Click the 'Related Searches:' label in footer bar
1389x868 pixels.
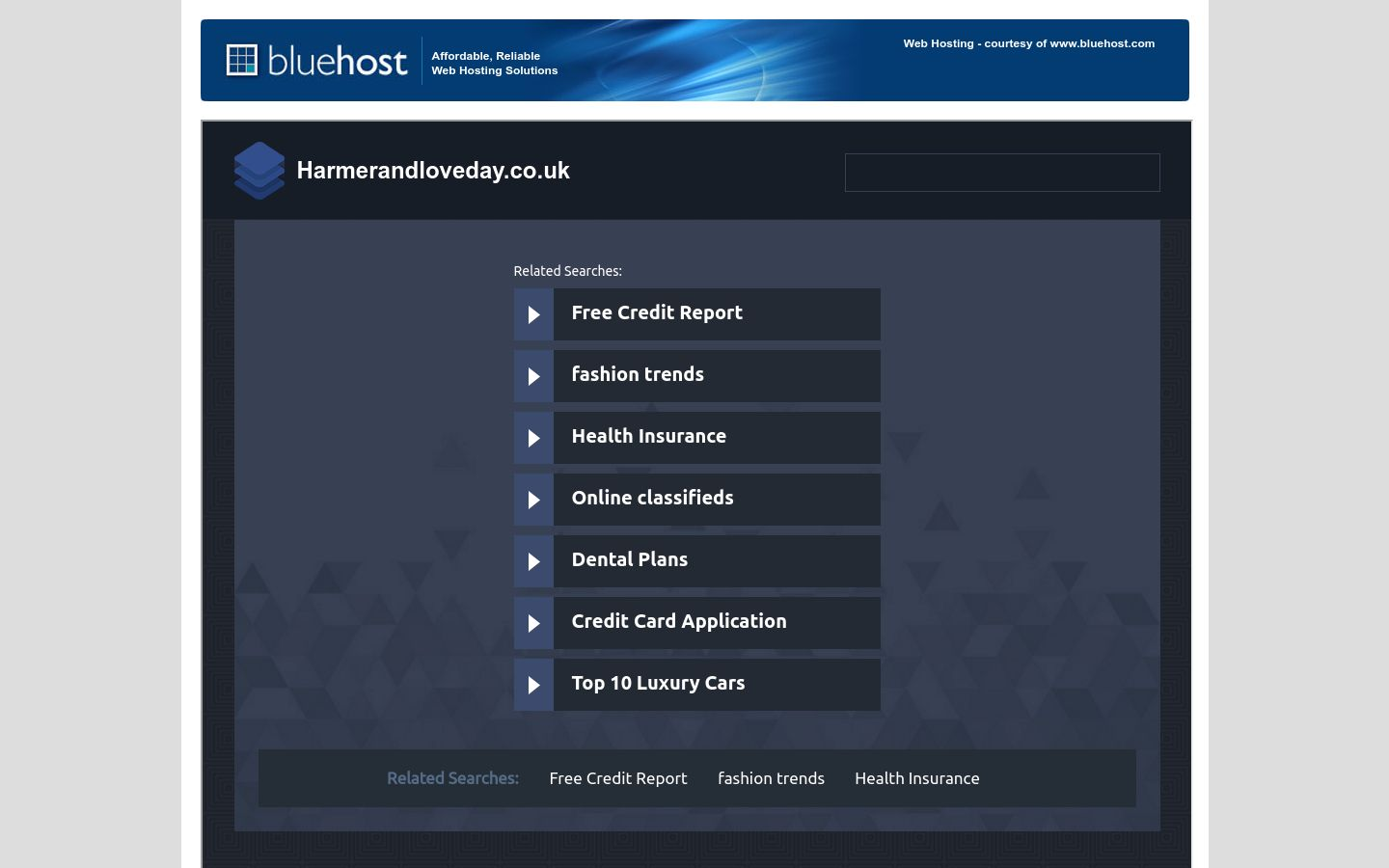(452, 778)
